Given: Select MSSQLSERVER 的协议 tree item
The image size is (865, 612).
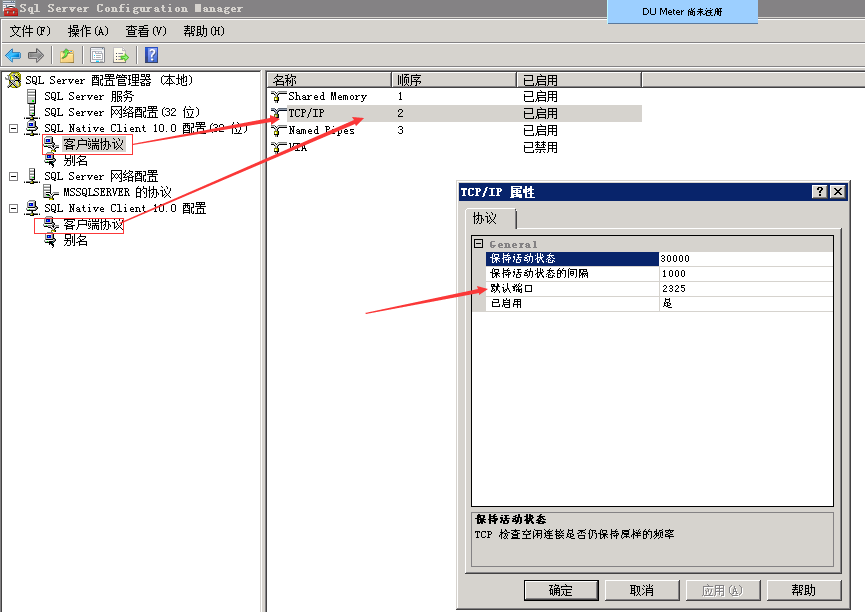Looking at the screenshot, I should [x=117, y=192].
